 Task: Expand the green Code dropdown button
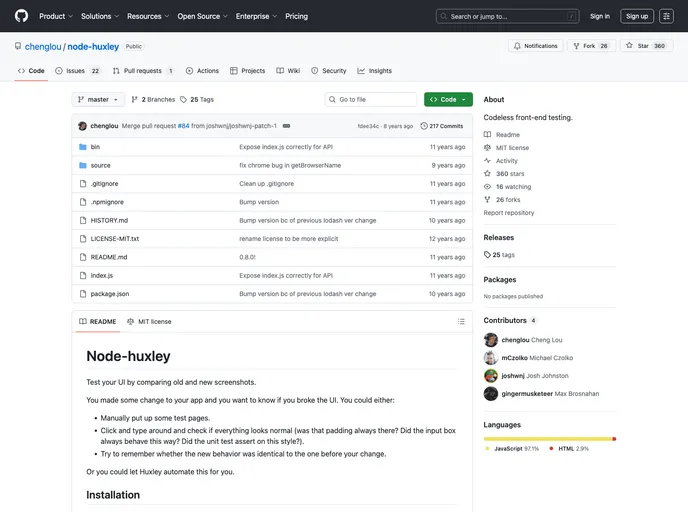[x=448, y=100]
